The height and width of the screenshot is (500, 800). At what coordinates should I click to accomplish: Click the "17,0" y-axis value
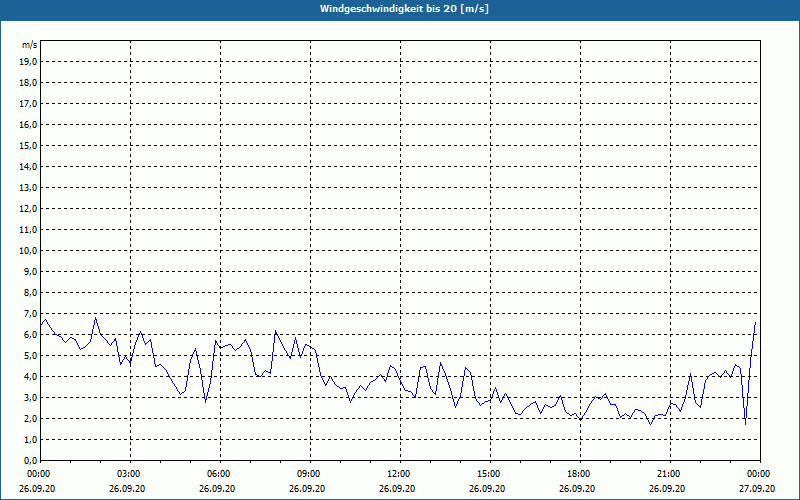[x=28, y=104]
